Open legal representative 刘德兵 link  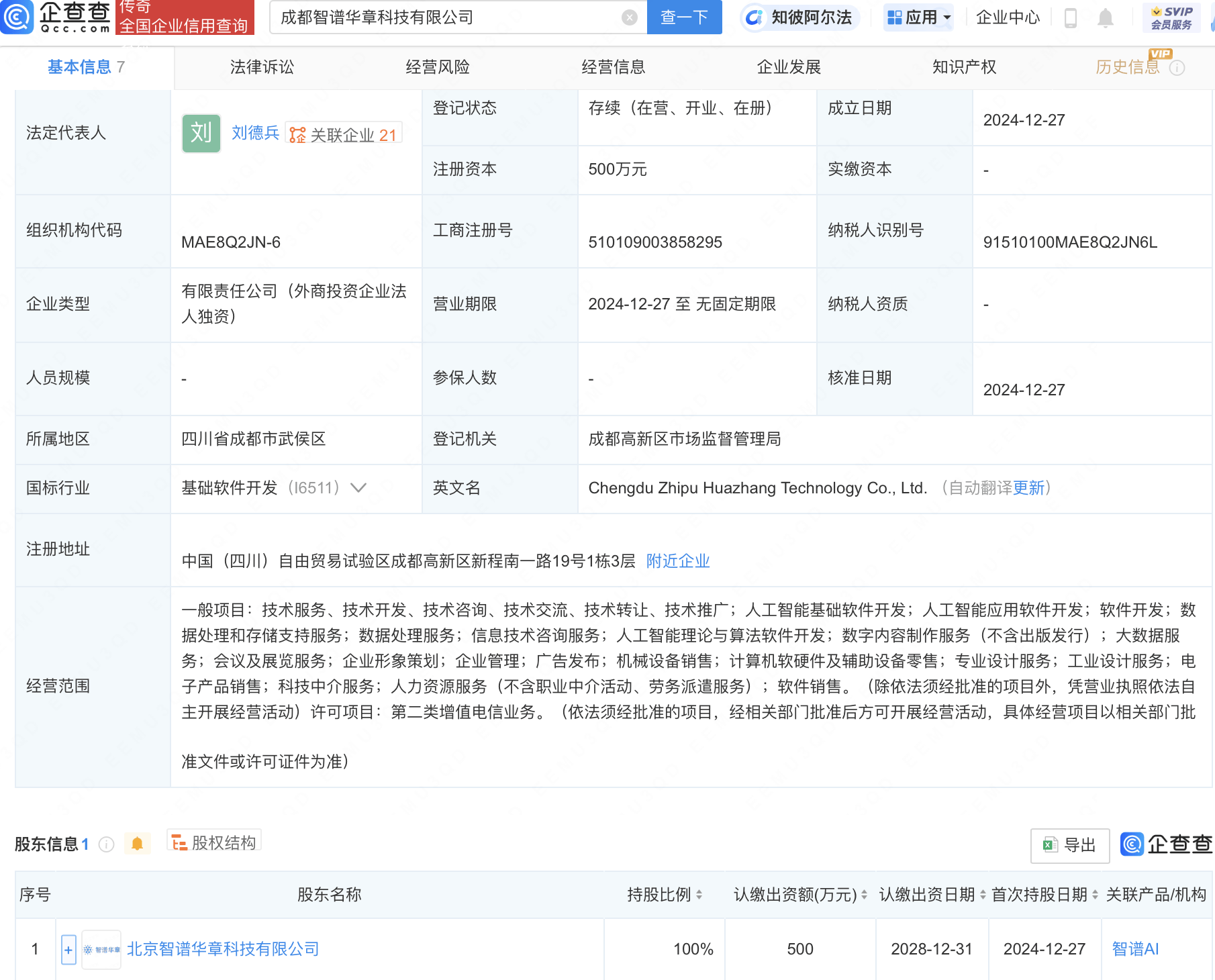255,133
